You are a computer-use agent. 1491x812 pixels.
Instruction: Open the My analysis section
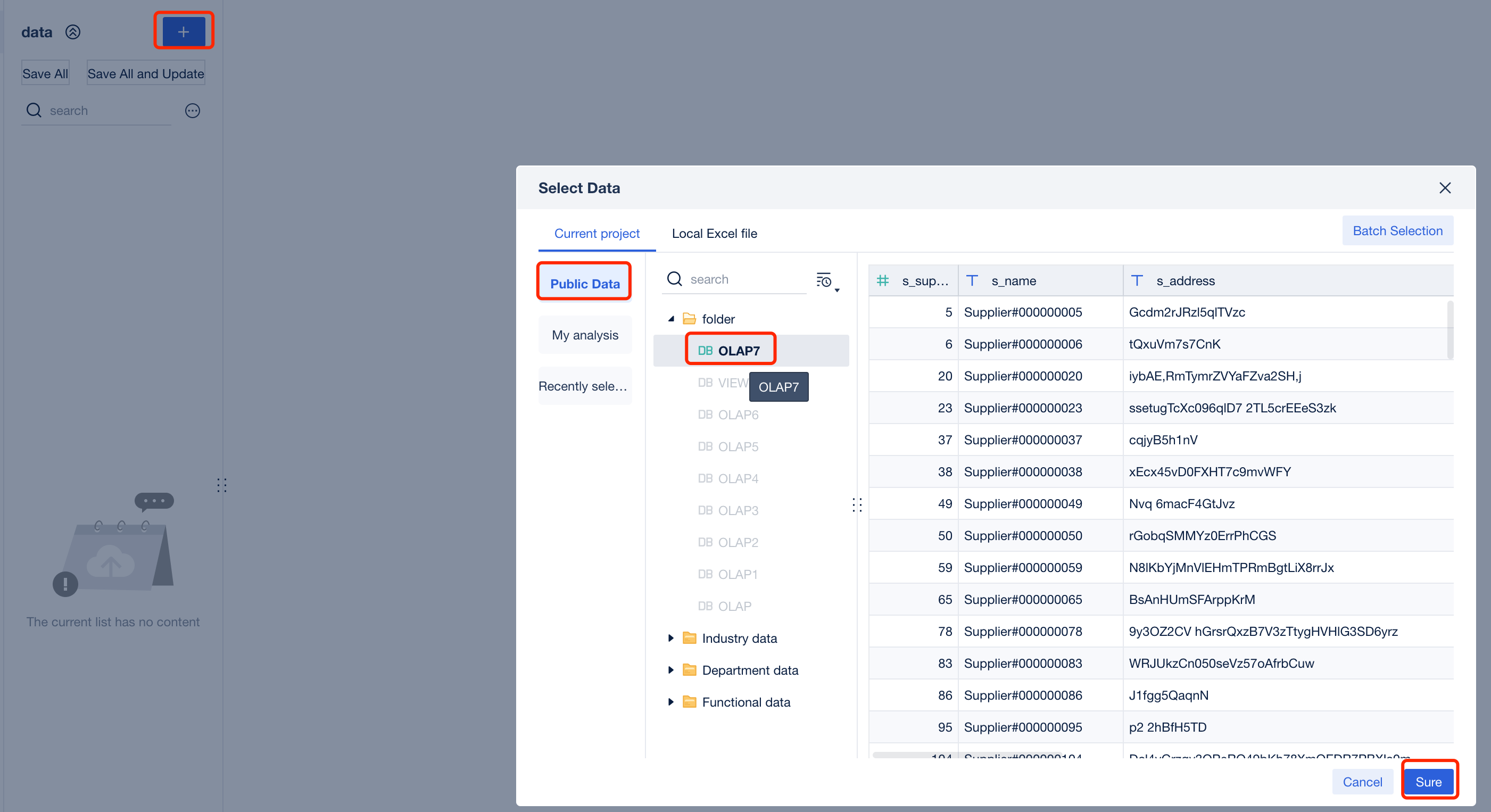[x=585, y=335]
